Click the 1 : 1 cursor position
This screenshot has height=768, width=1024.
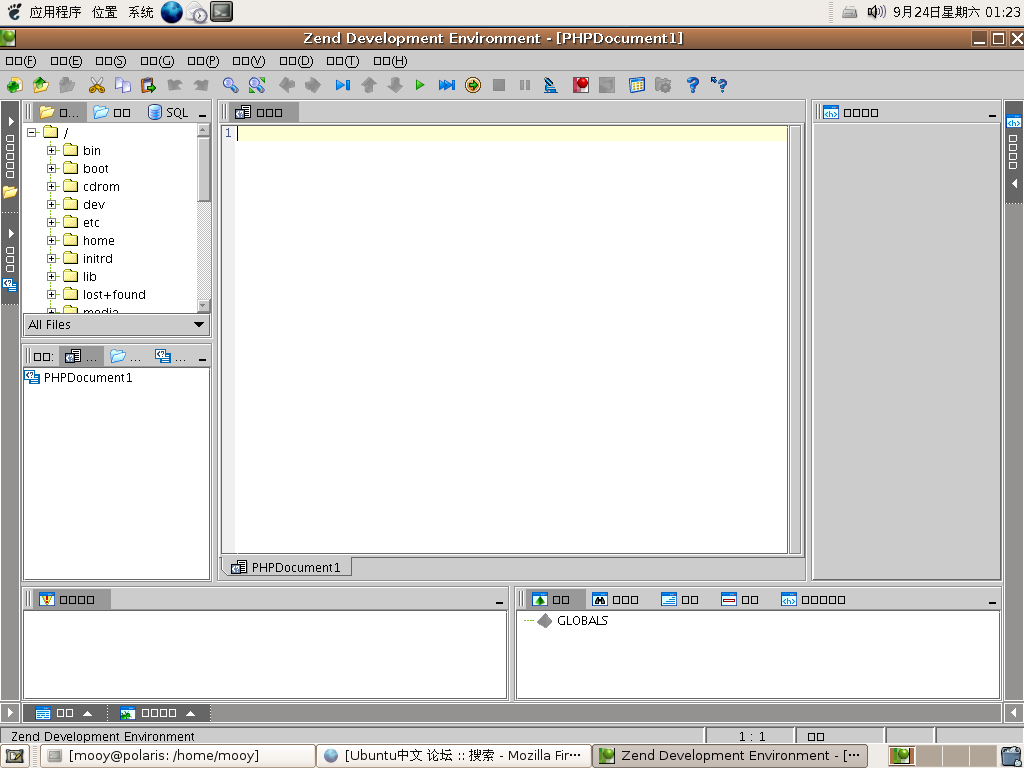click(752, 737)
